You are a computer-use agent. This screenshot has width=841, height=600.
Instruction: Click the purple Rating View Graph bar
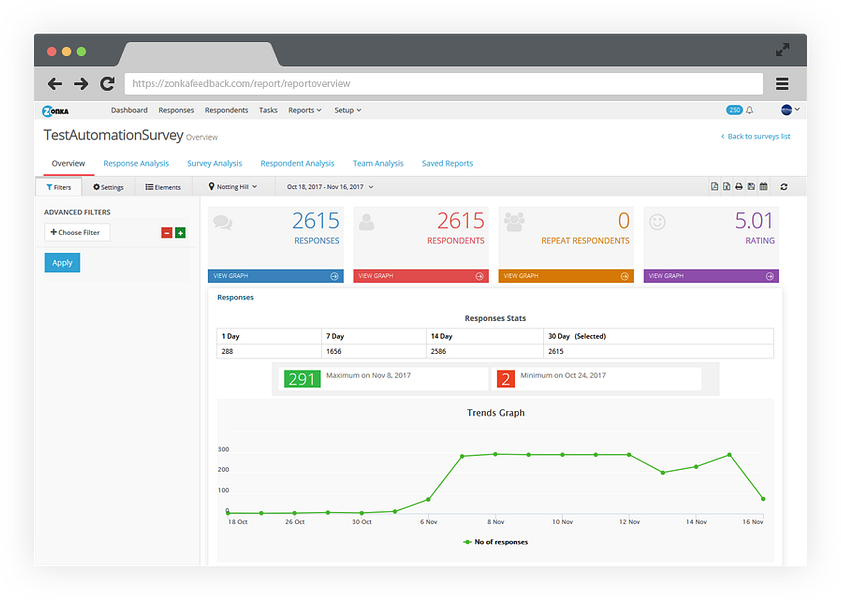click(x=711, y=276)
